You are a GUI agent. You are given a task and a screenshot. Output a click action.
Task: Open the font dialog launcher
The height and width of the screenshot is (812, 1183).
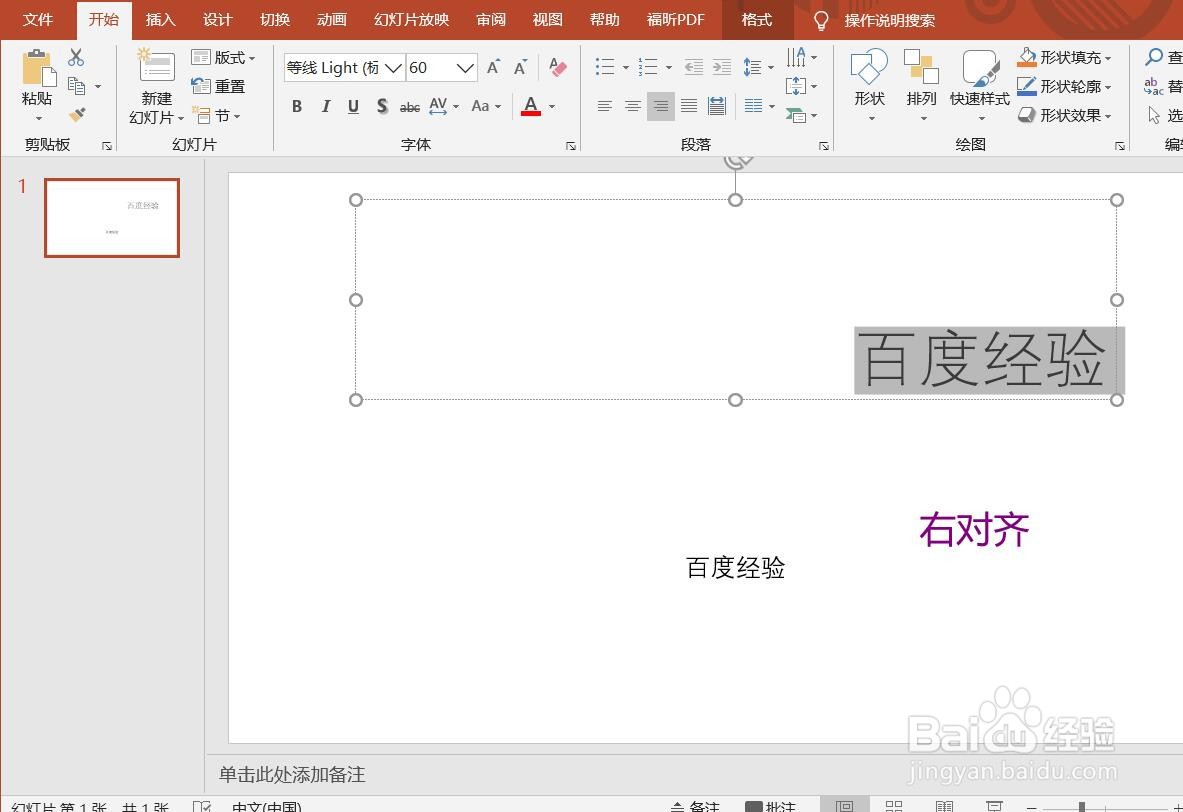tap(571, 146)
